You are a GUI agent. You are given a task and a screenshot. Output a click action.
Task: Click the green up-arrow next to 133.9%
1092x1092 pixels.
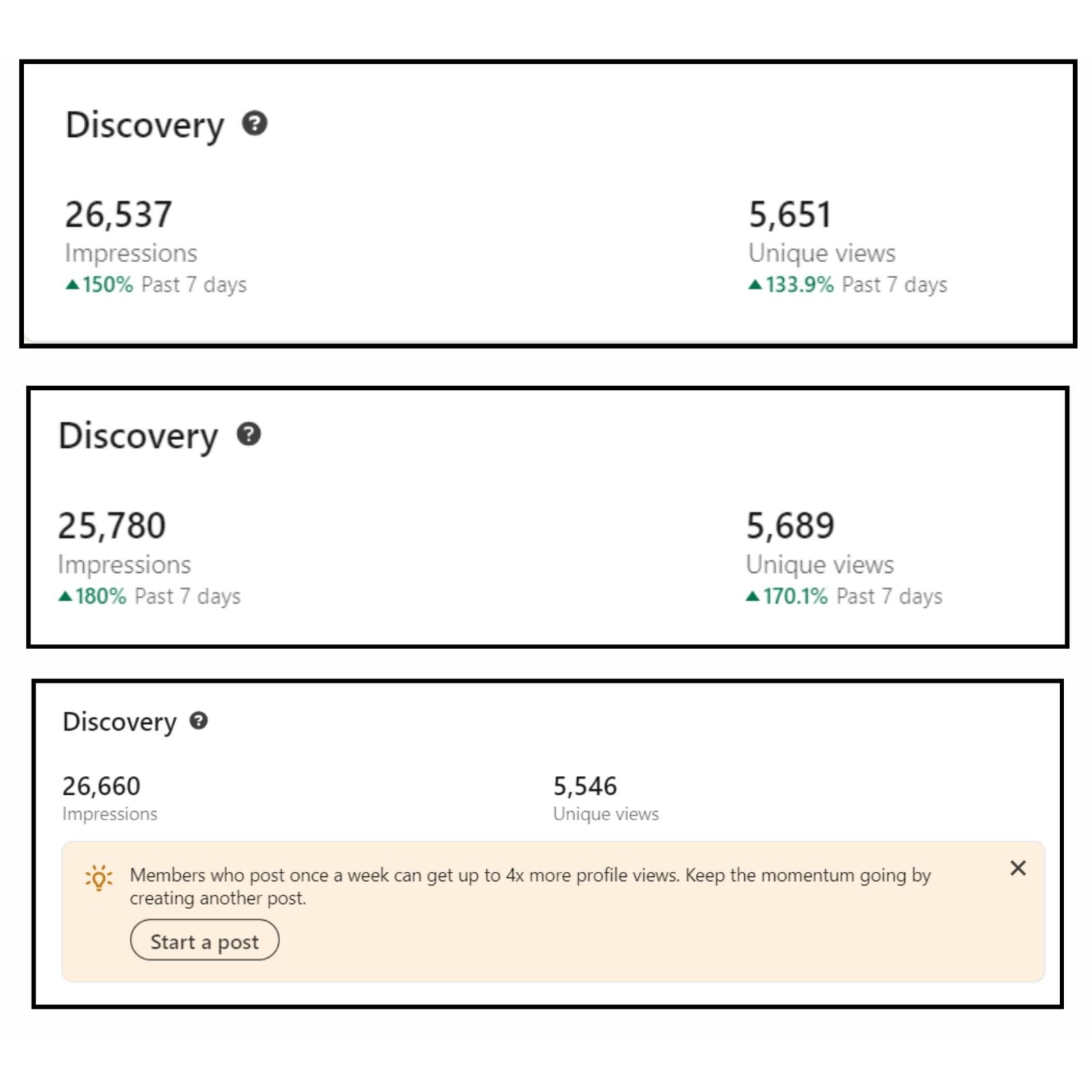pyautogui.click(x=755, y=284)
